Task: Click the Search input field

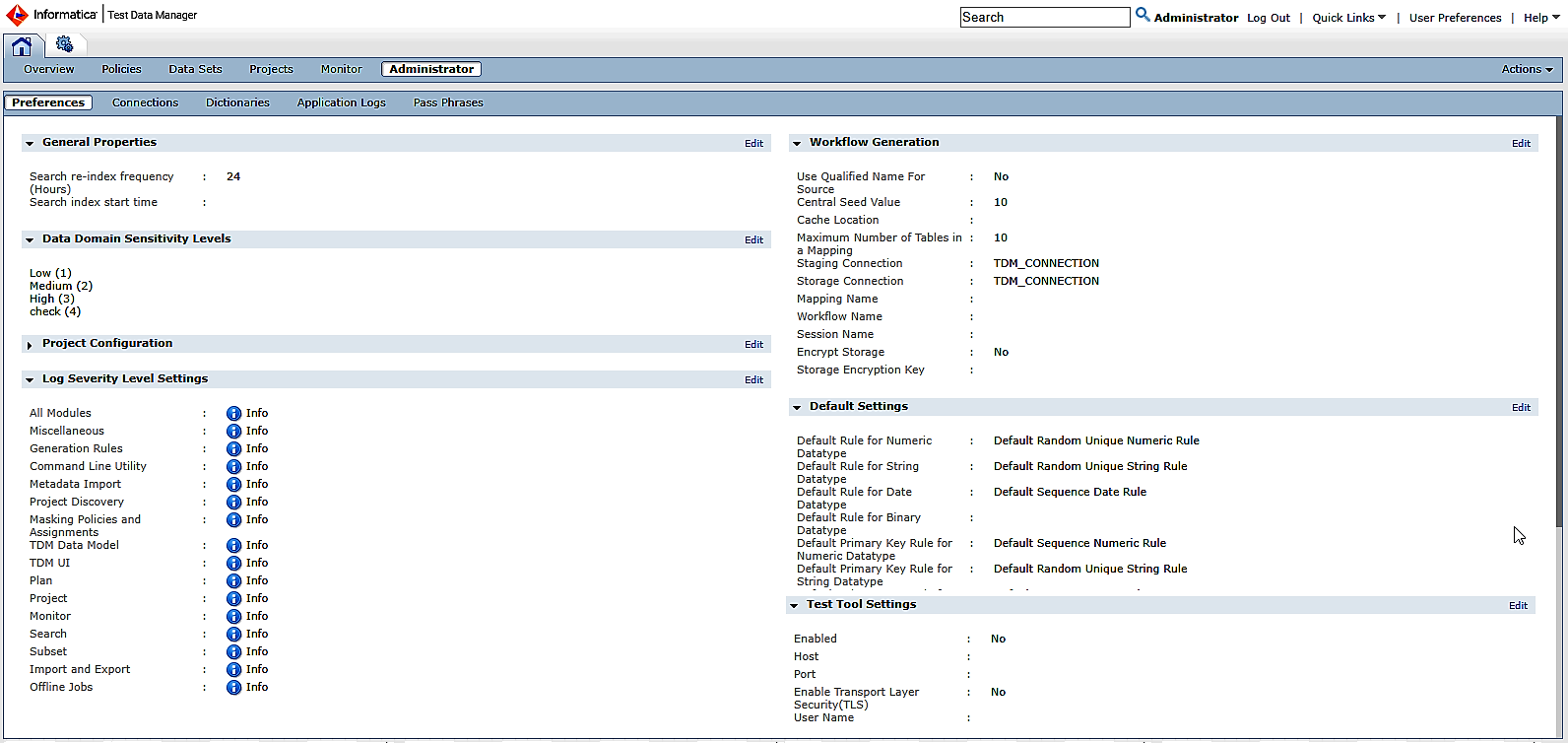Action: (x=1044, y=18)
